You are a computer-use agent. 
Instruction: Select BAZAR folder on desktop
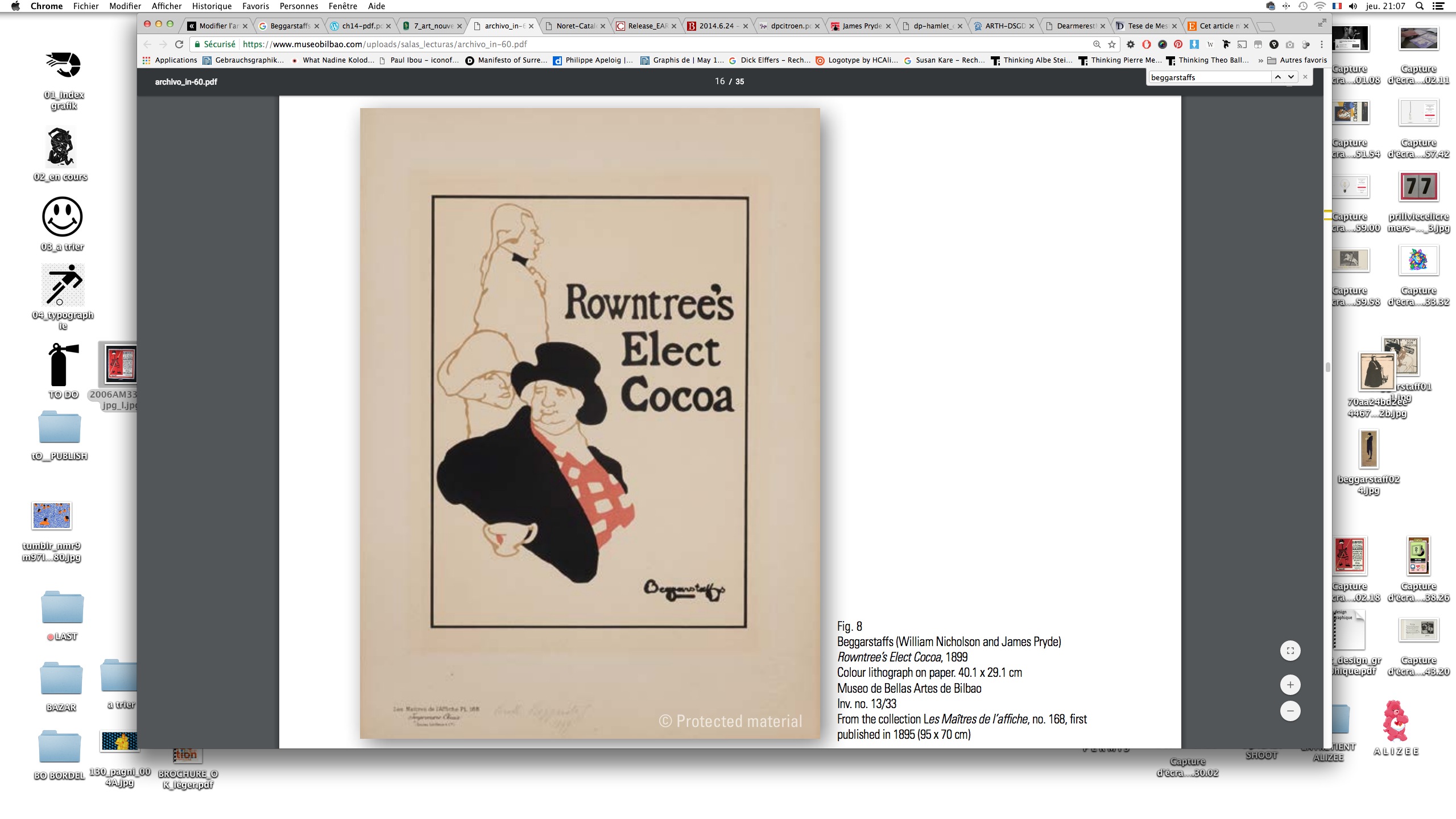click(x=61, y=686)
